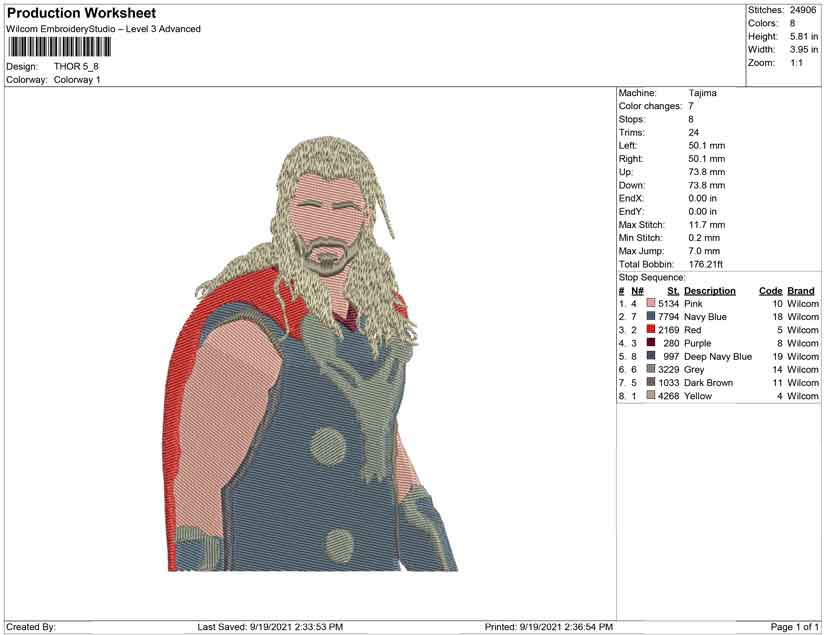
Task: Click the St. column header
Action: tap(673, 291)
